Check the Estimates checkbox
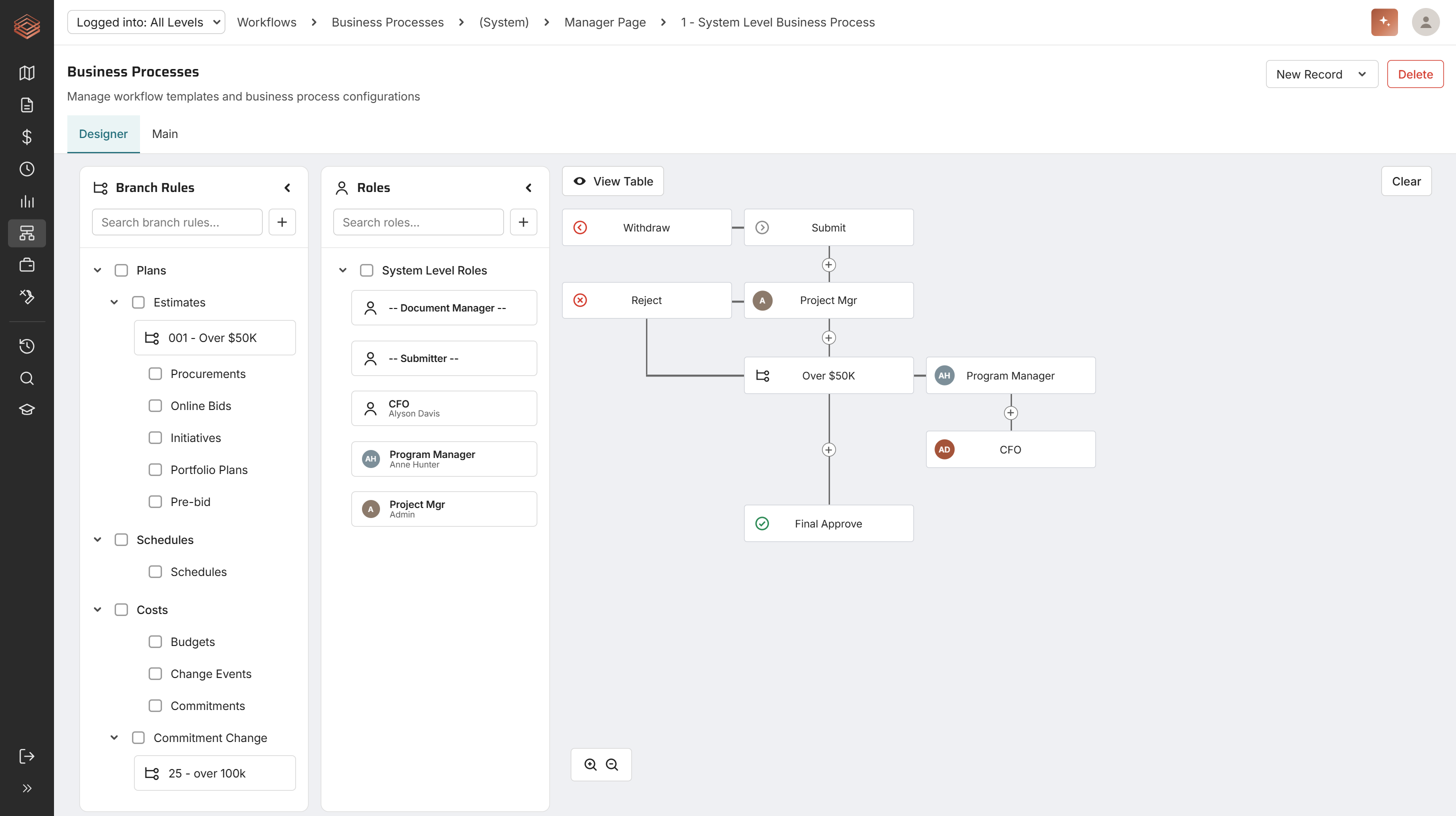The width and height of the screenshot is (1456, 816). pyautogui.click(x=138, y=302)
